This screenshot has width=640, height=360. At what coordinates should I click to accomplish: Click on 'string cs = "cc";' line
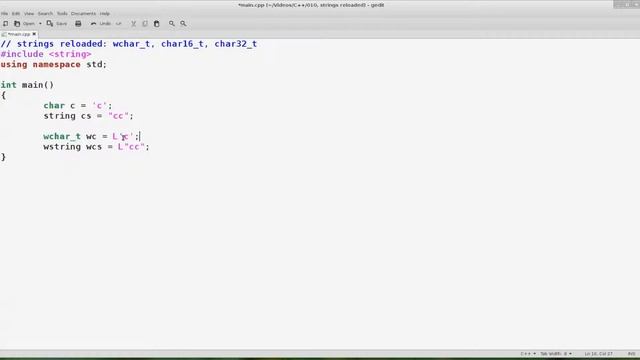tap(88, 116)
